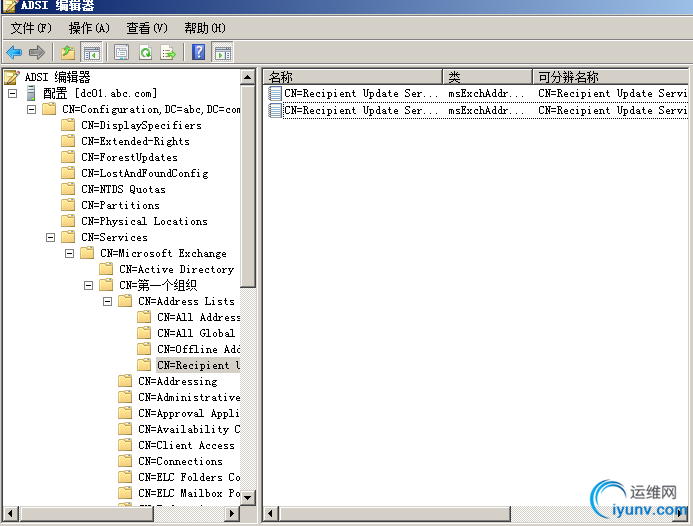The width and height of the screenshot is (693, 526).
Task: Open the 文件(F) menu
Action: click(30, 28)
